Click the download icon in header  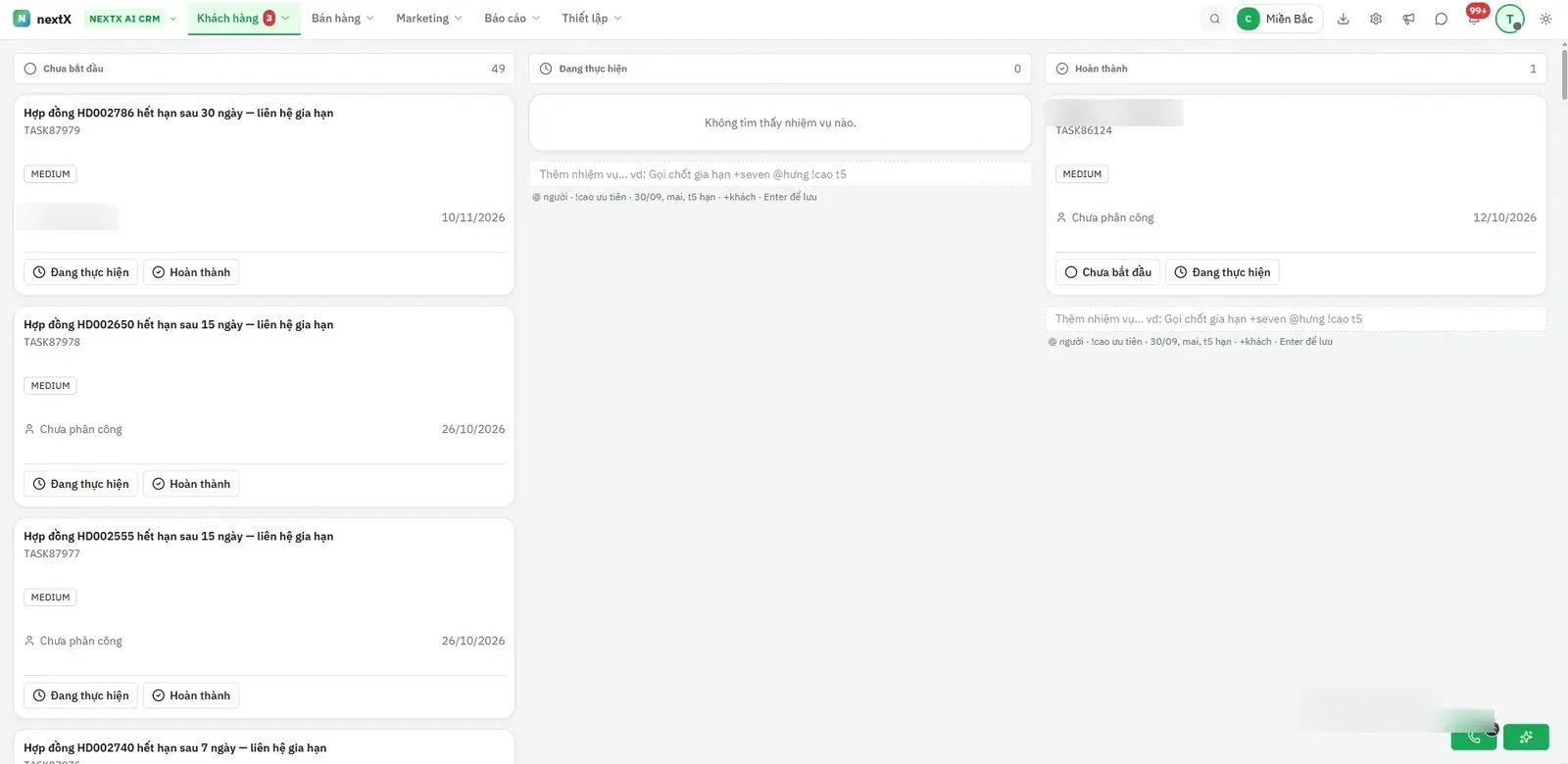(1344, 19)
